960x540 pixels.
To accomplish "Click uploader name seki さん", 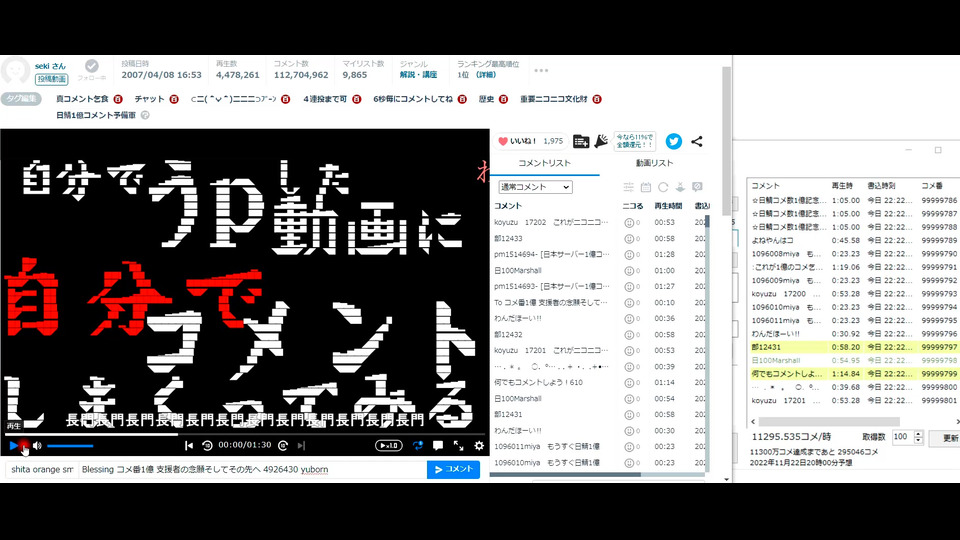I will [x=50, y=66].
